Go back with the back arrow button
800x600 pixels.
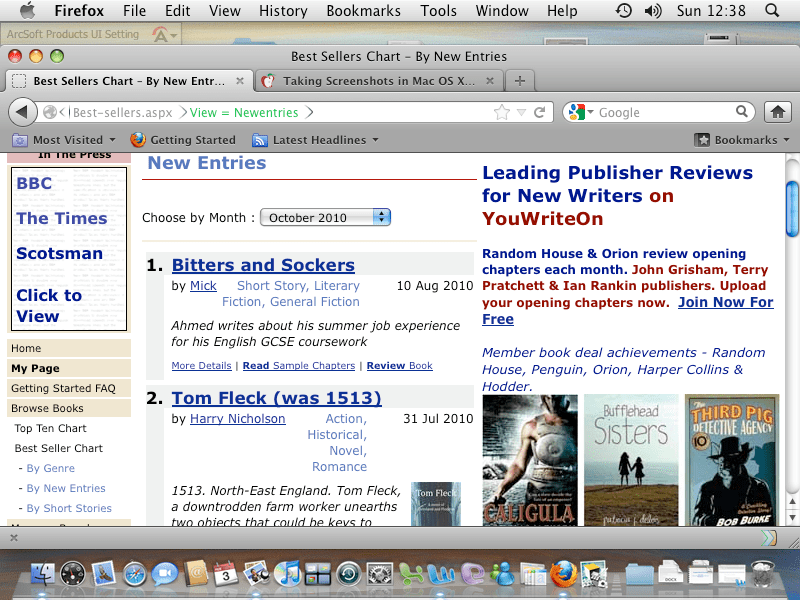tap(22, 112)
